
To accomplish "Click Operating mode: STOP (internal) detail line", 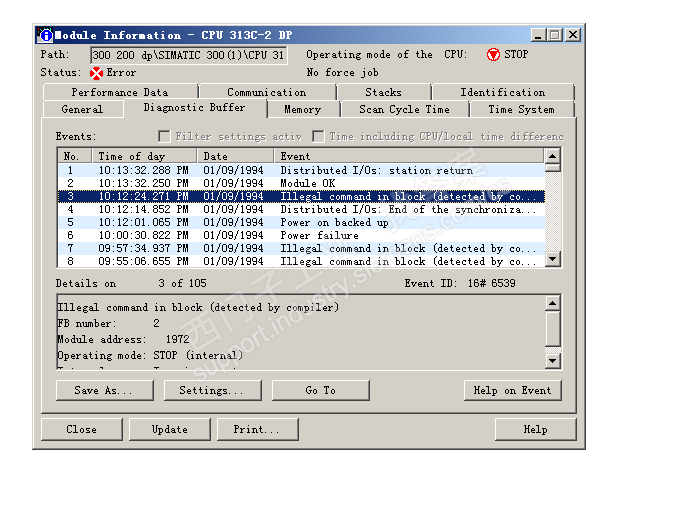I will tap(150, 356).
